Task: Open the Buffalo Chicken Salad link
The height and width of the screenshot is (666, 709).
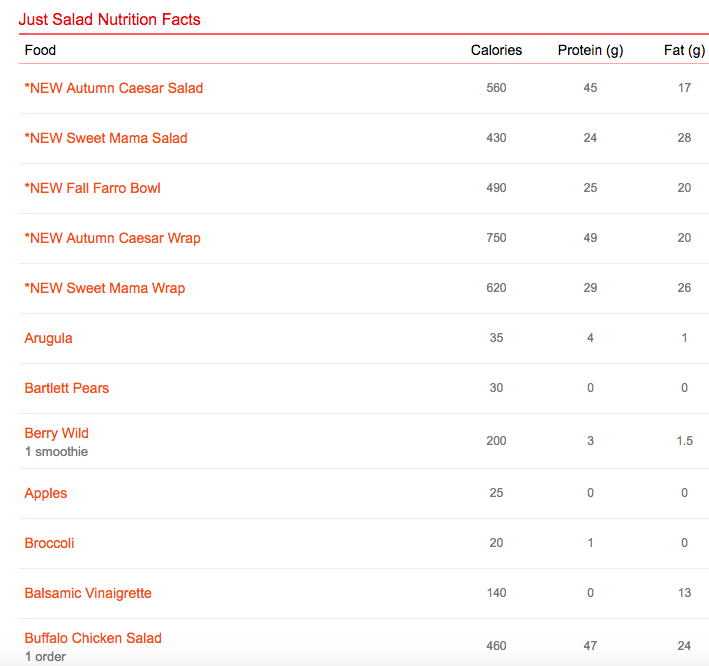Action: [93, 638]
